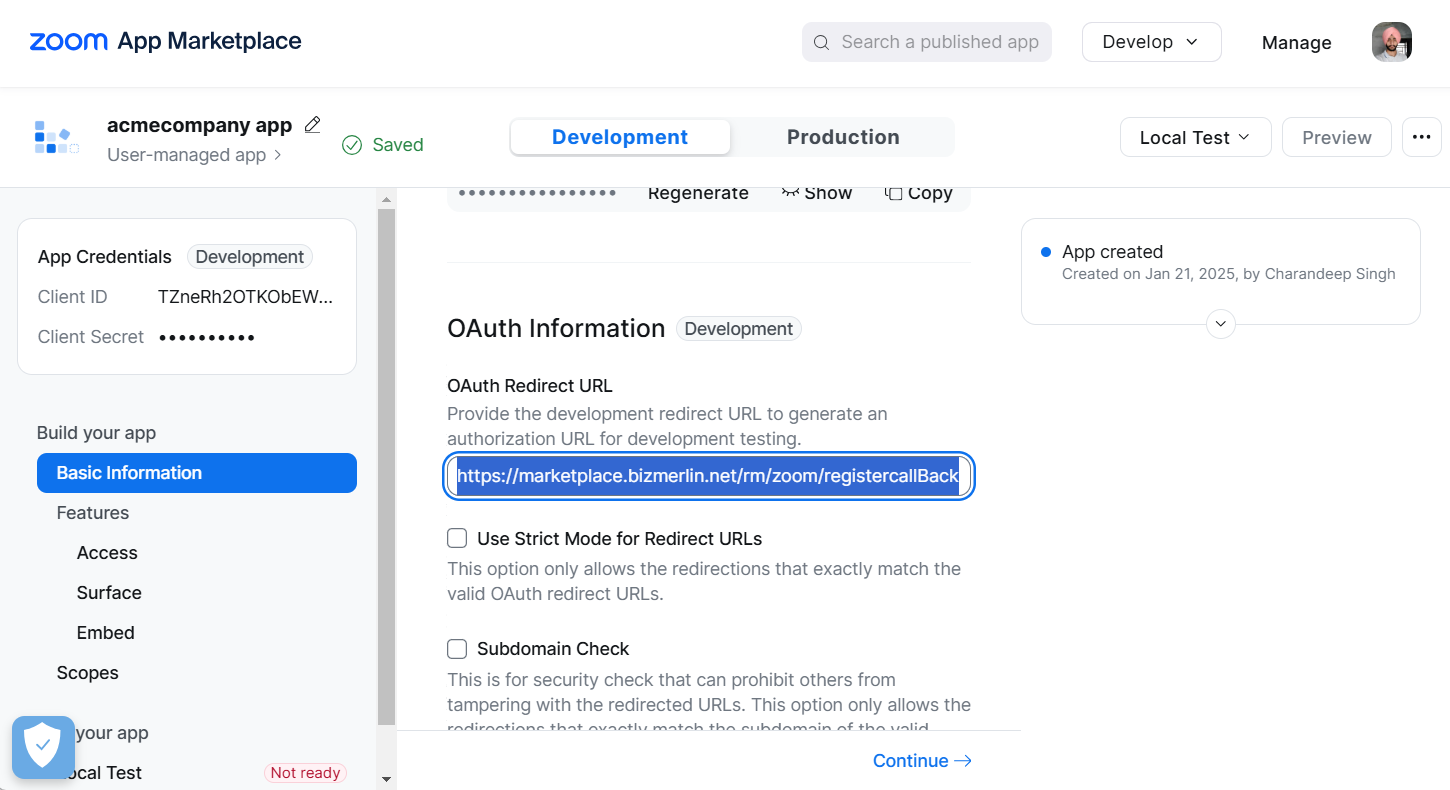Click the sidebar vertical scrollbar thumb
Image resolution: width=1450 pixels, height=790 pixels.
coord(387,467)
